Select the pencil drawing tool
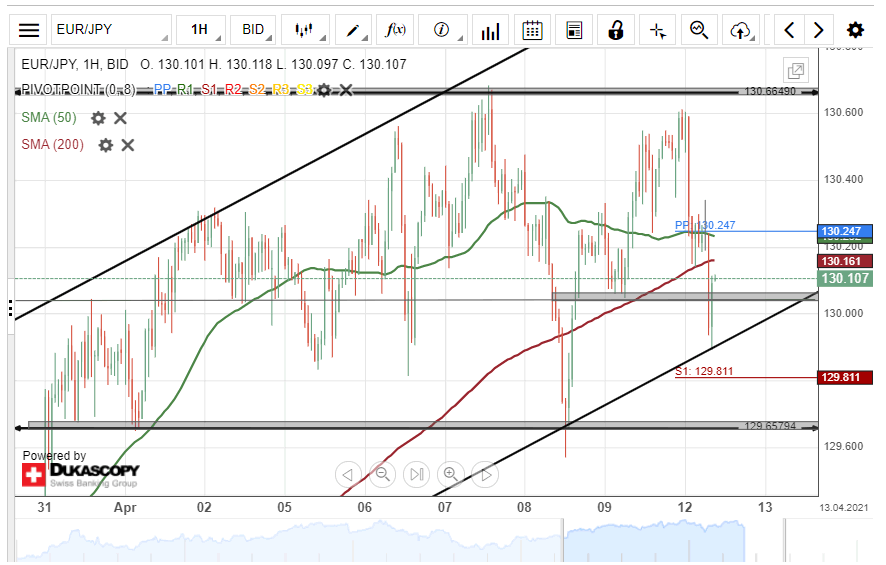The width and height of the screenshot is (886, 565). [x=352, y=30]
